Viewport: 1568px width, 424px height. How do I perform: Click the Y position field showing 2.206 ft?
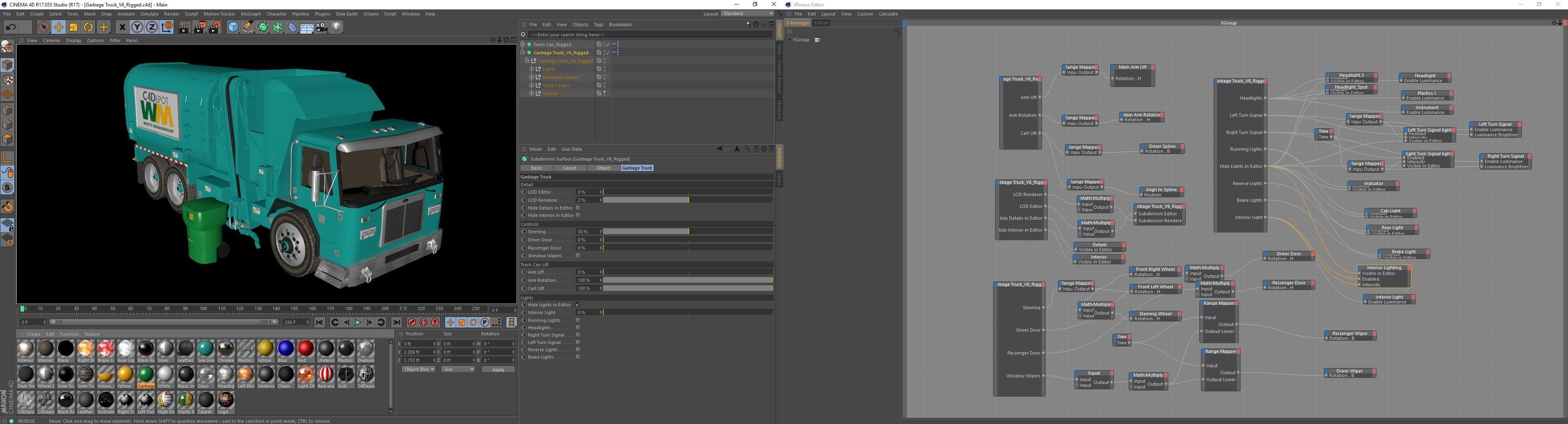[x=419, y=352]
